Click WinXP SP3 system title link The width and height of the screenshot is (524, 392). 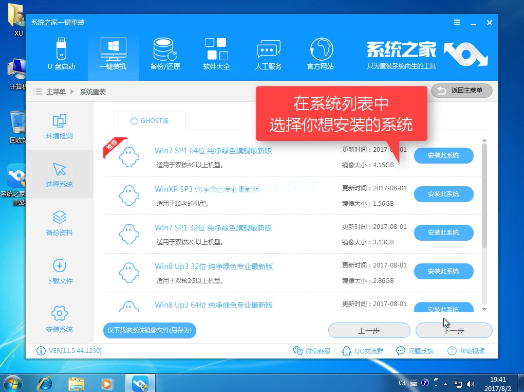[x=207, y=189]
